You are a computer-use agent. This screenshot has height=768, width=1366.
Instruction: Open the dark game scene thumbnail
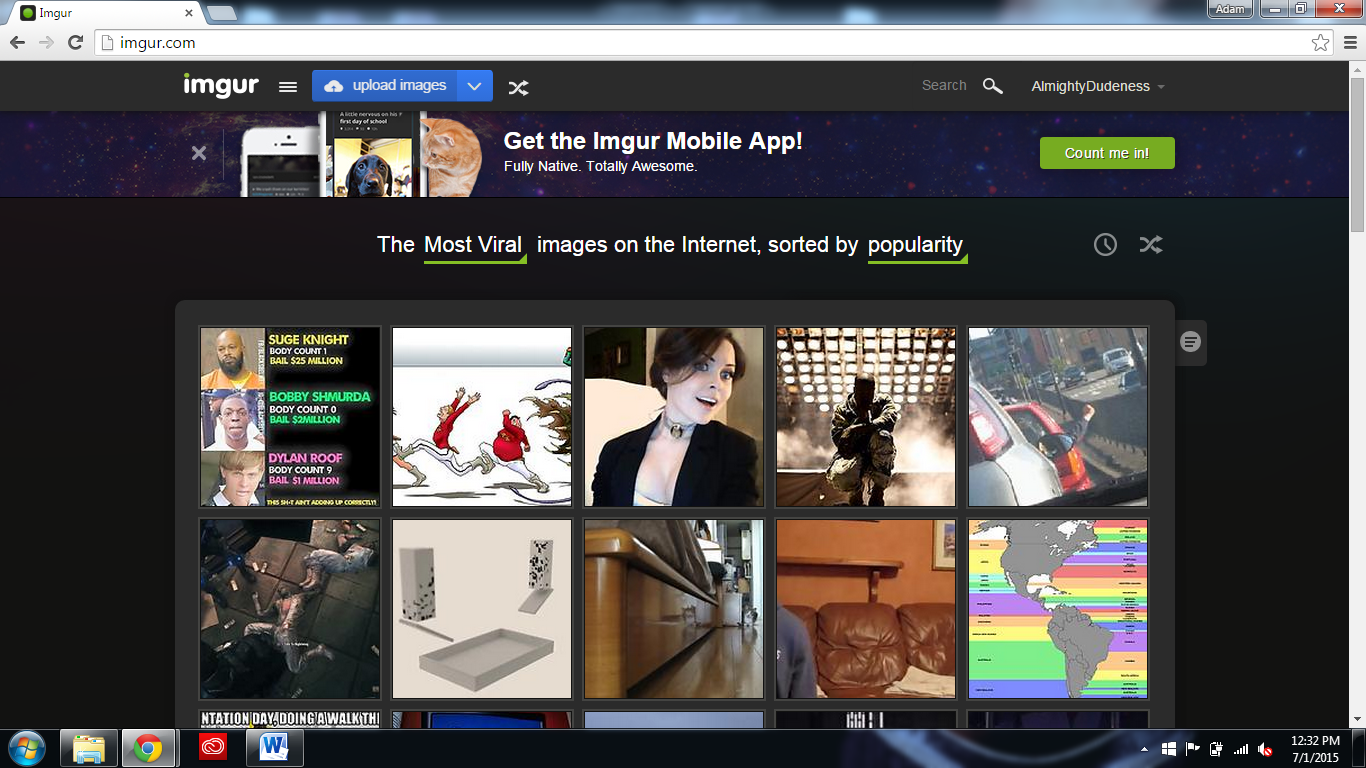[x=290, y=609]
